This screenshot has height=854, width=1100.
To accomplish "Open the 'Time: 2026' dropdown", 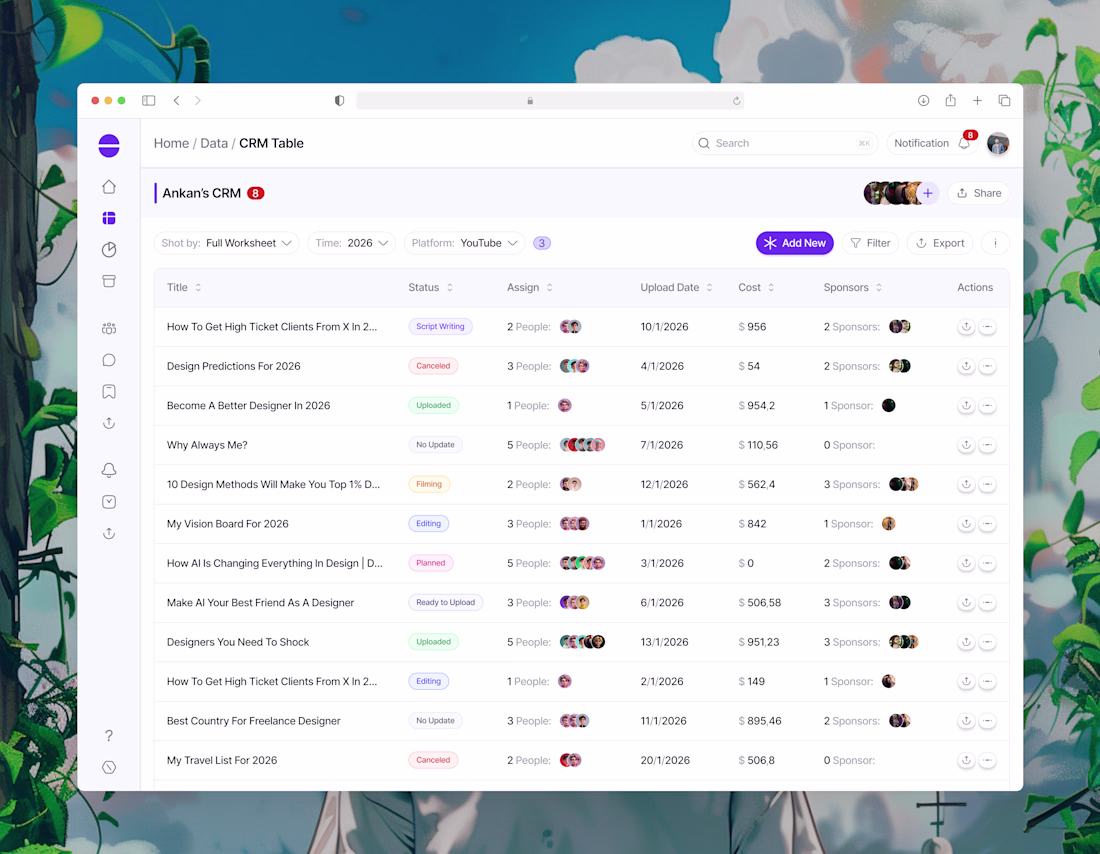I will [351, 243].
